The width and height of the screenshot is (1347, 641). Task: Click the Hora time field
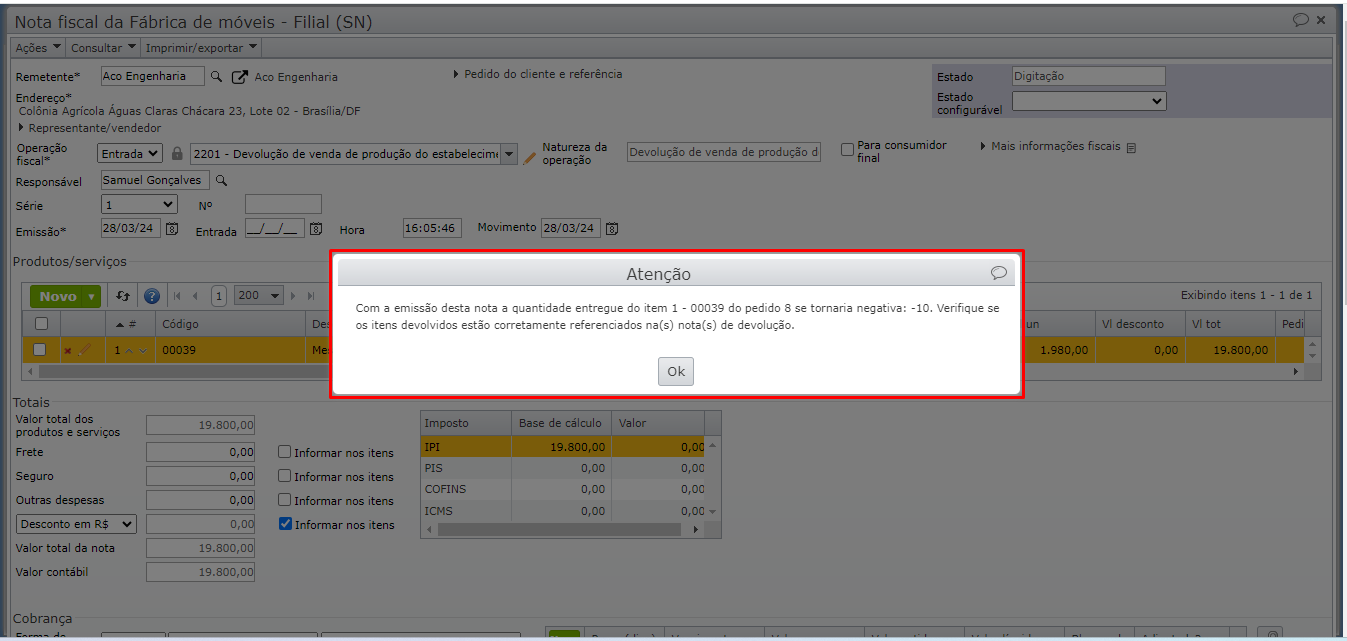(x=432, y=228)
